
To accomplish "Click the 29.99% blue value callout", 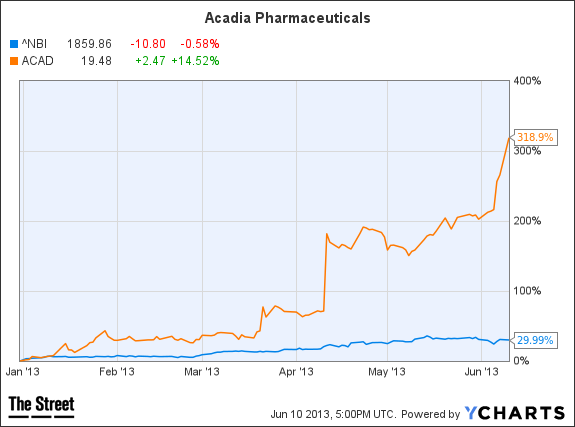I will (535, 340).
